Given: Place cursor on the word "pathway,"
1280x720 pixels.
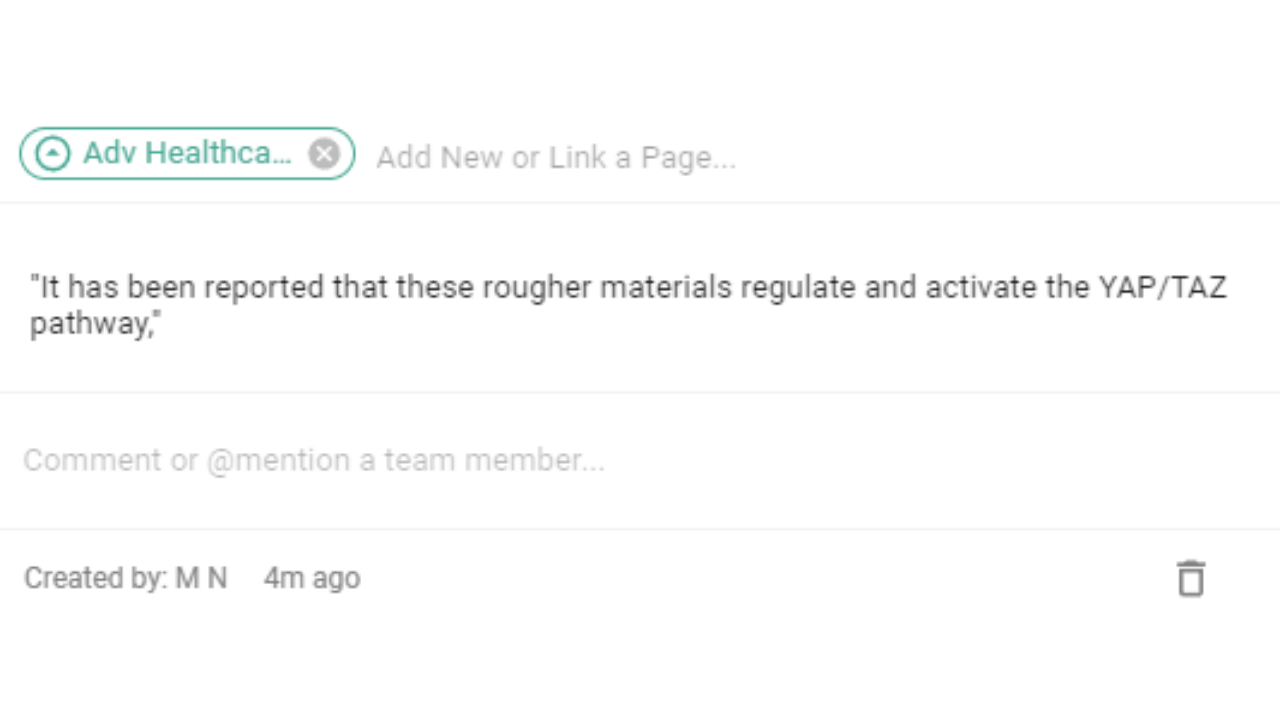Looking at the screenshot, I should (93, 325).
